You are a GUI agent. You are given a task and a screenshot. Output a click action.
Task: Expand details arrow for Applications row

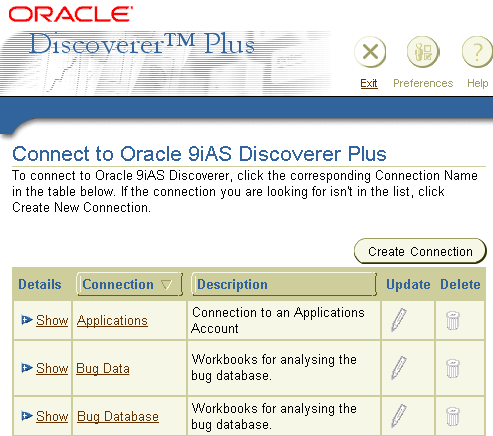[x=26, y=320]
